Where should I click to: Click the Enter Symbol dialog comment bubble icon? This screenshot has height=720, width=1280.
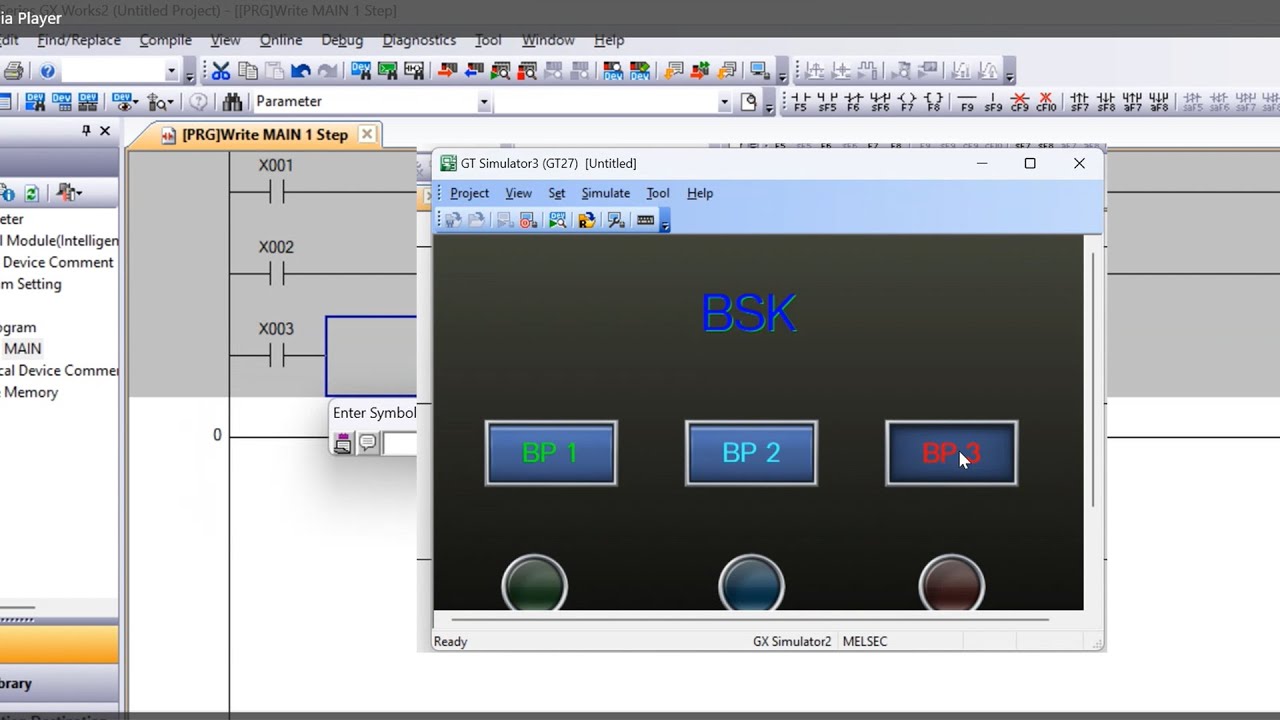(368, 443)
